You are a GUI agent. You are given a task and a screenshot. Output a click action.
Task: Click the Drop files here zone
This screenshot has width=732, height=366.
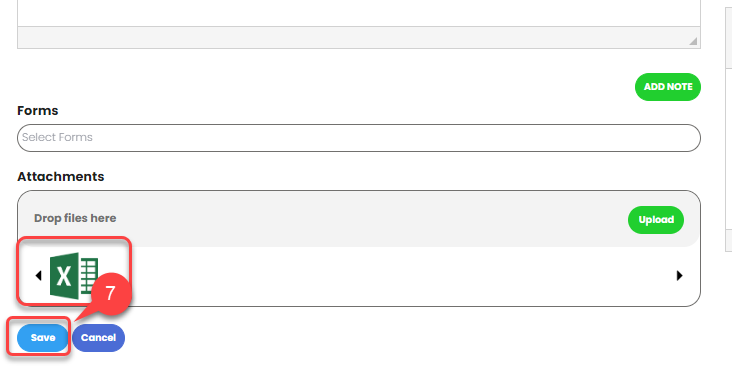359,219
